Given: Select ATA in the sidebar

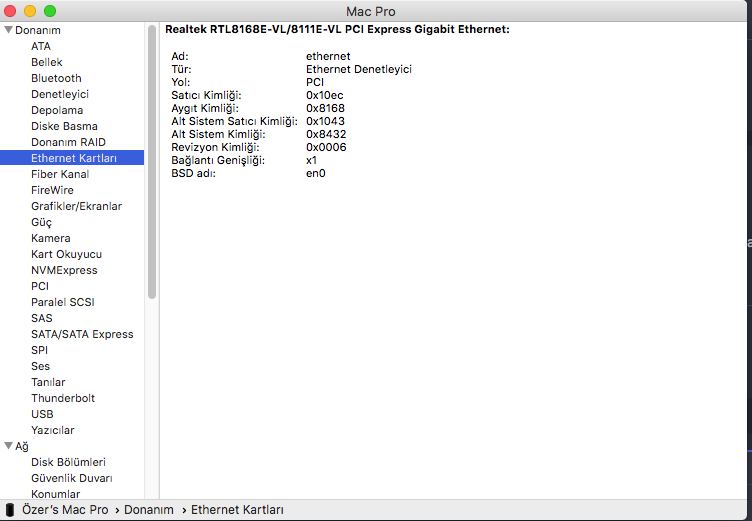Looking at the screenshot, I should coord(41,46).
